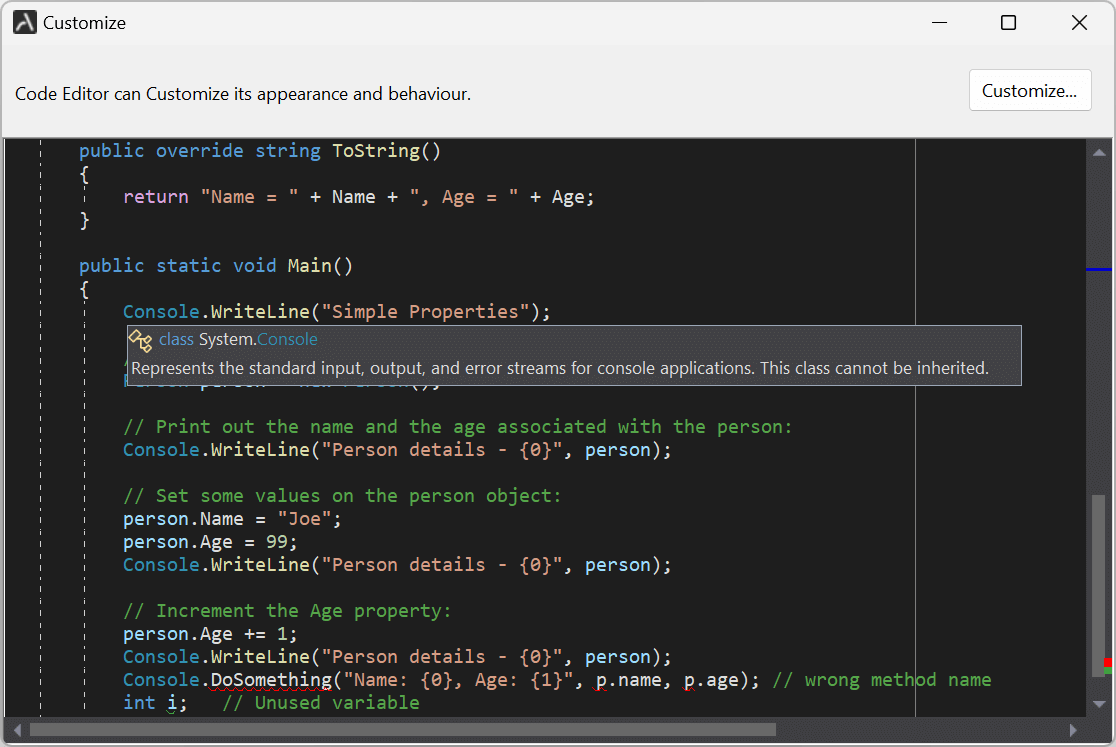Click the Main() method declaration
The width and height of the screenshot is (1116, 747).
click(216, 266)
